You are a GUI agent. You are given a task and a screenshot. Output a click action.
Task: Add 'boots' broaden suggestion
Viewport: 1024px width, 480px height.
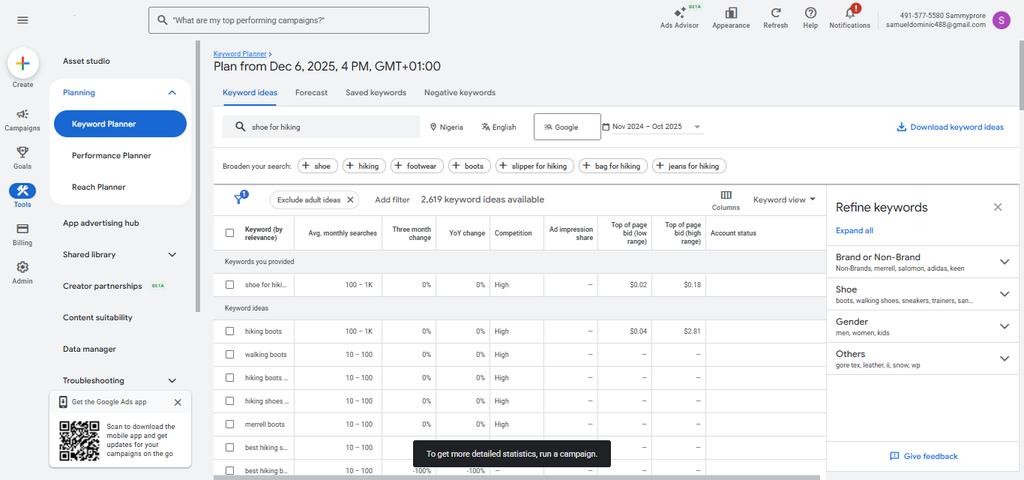469,166
